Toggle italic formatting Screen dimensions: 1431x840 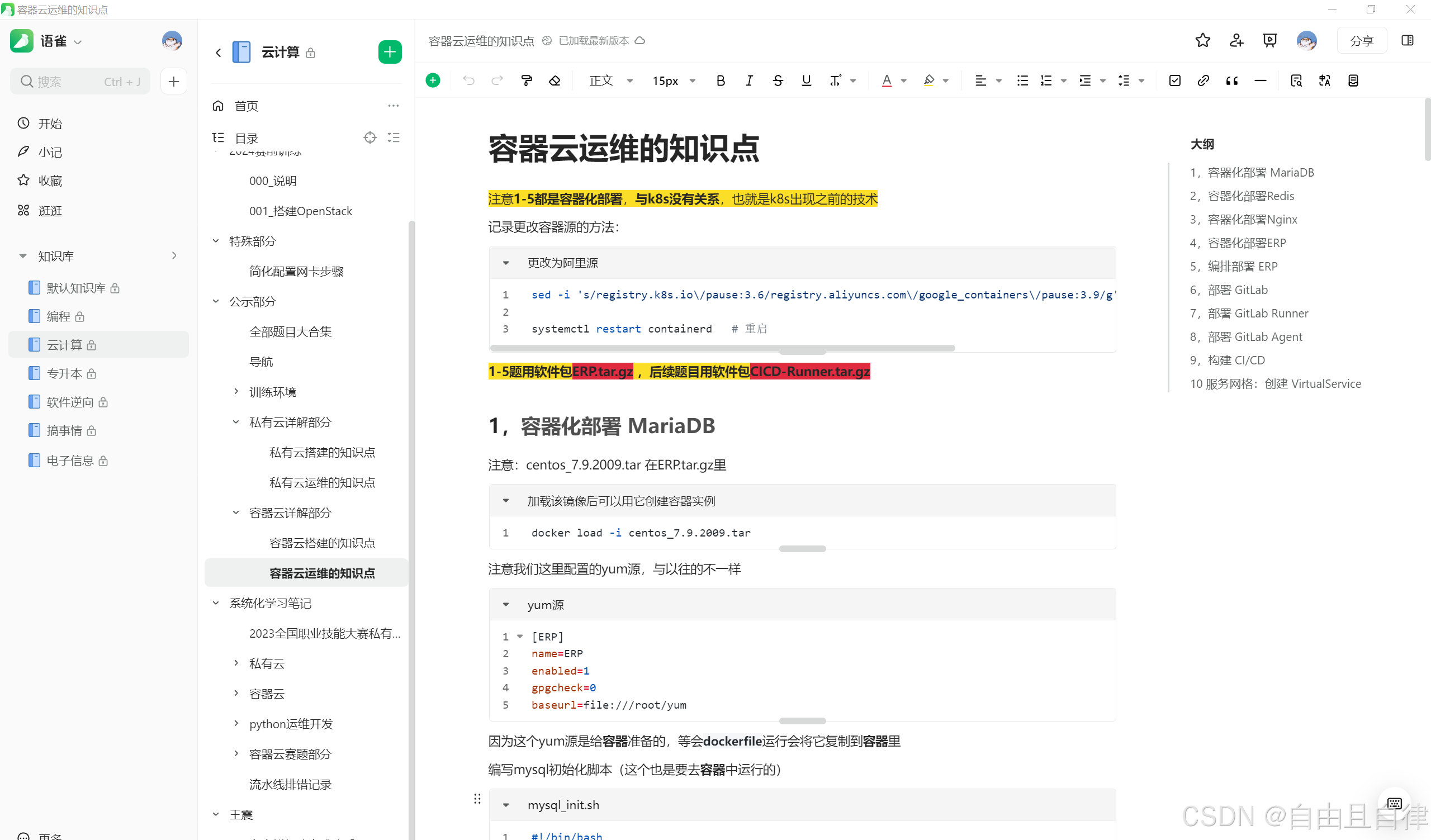tap(749, 80)
